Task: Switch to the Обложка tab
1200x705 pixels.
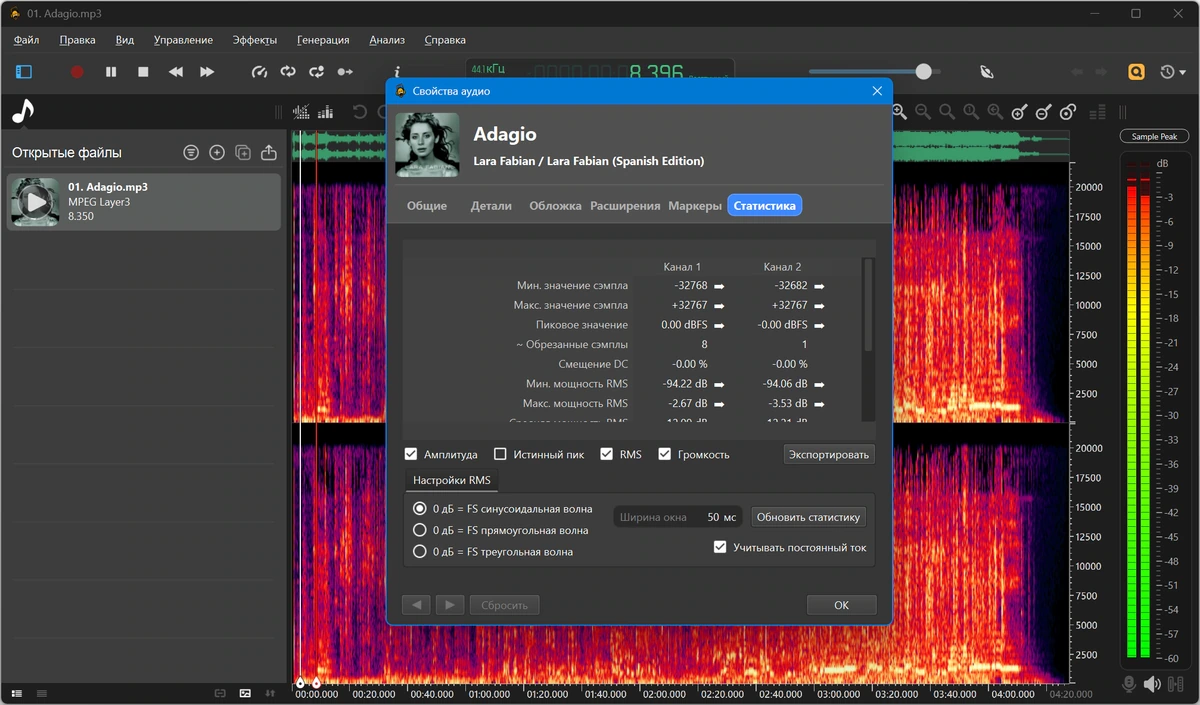Action: click(x=555, y=206)
